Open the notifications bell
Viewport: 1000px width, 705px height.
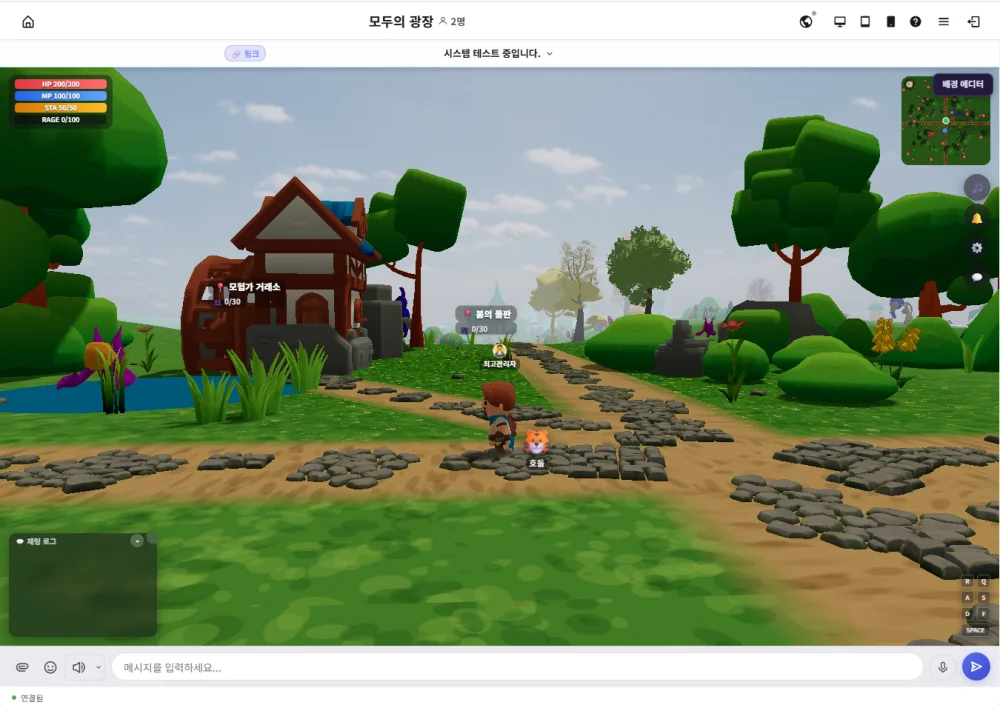coord(976,218)
